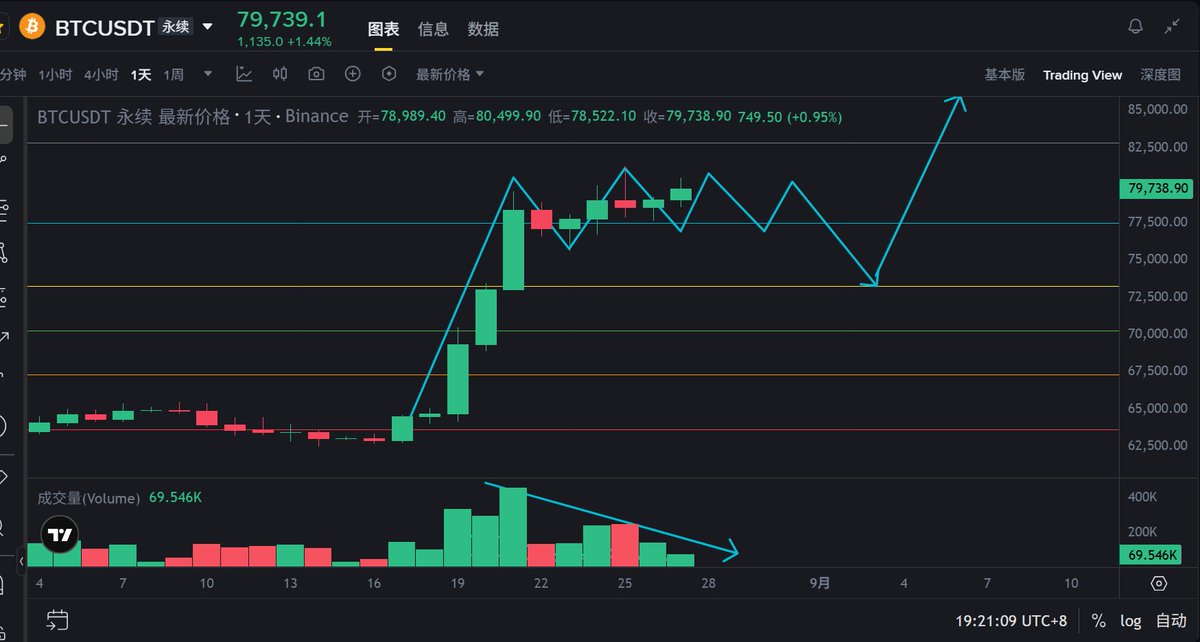Select the 1小时 timeframe
1200x642 pixels.
(55, 75)
